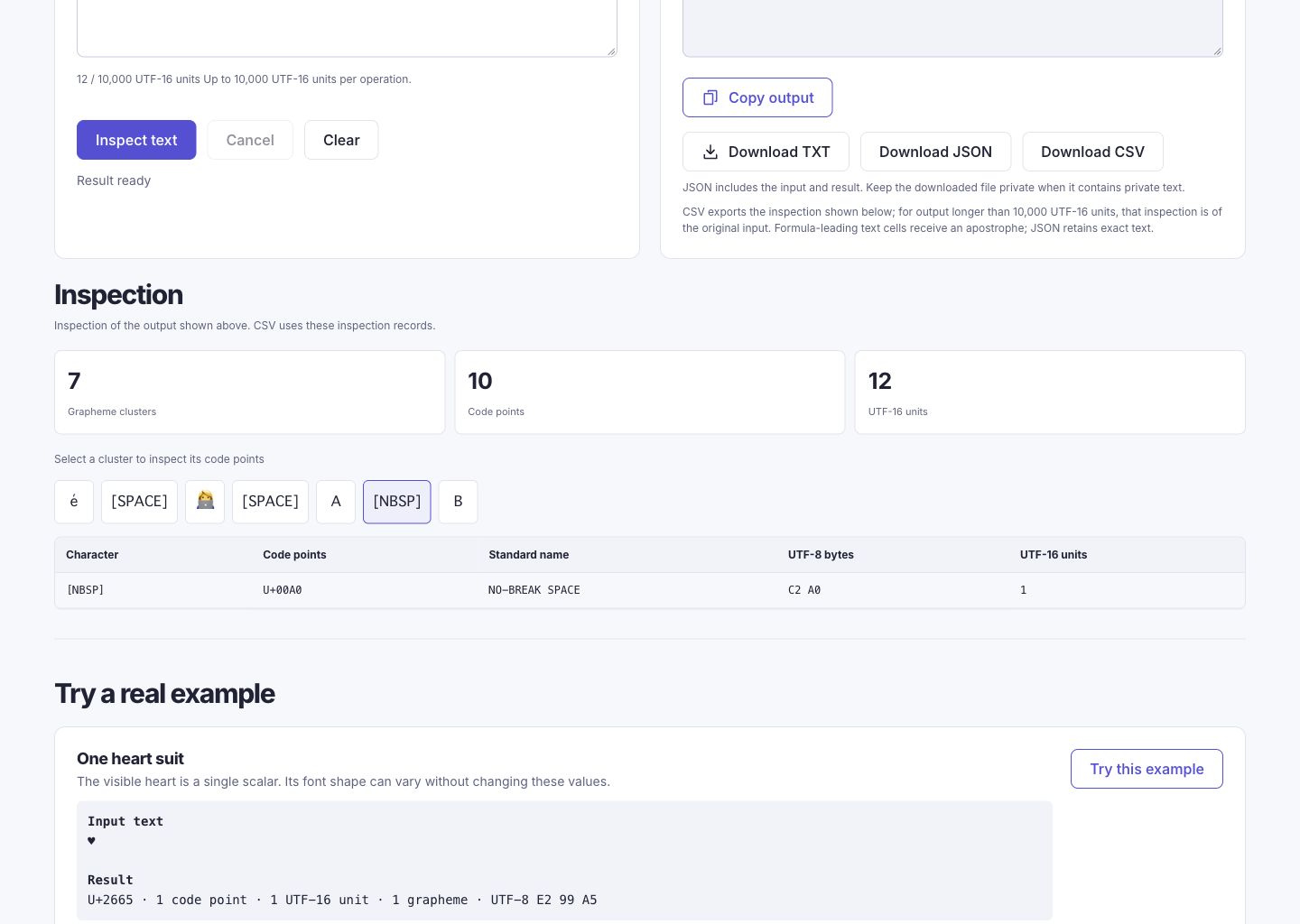Select the é grapheme cluster chip

[74, 502]
